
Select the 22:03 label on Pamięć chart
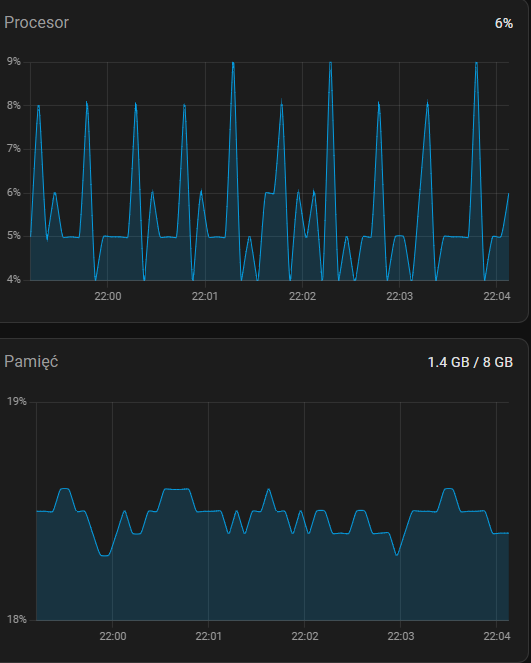click(x=401, y=636)
